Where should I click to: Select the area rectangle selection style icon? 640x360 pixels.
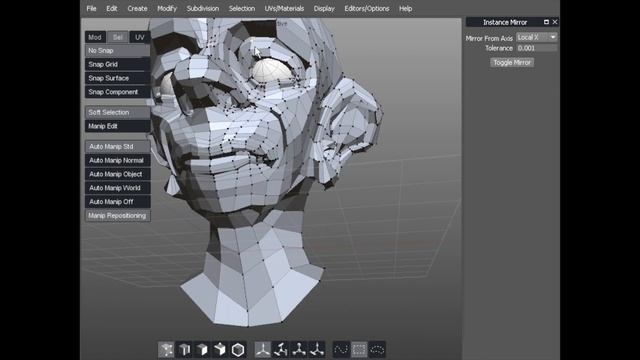point(359,350)
